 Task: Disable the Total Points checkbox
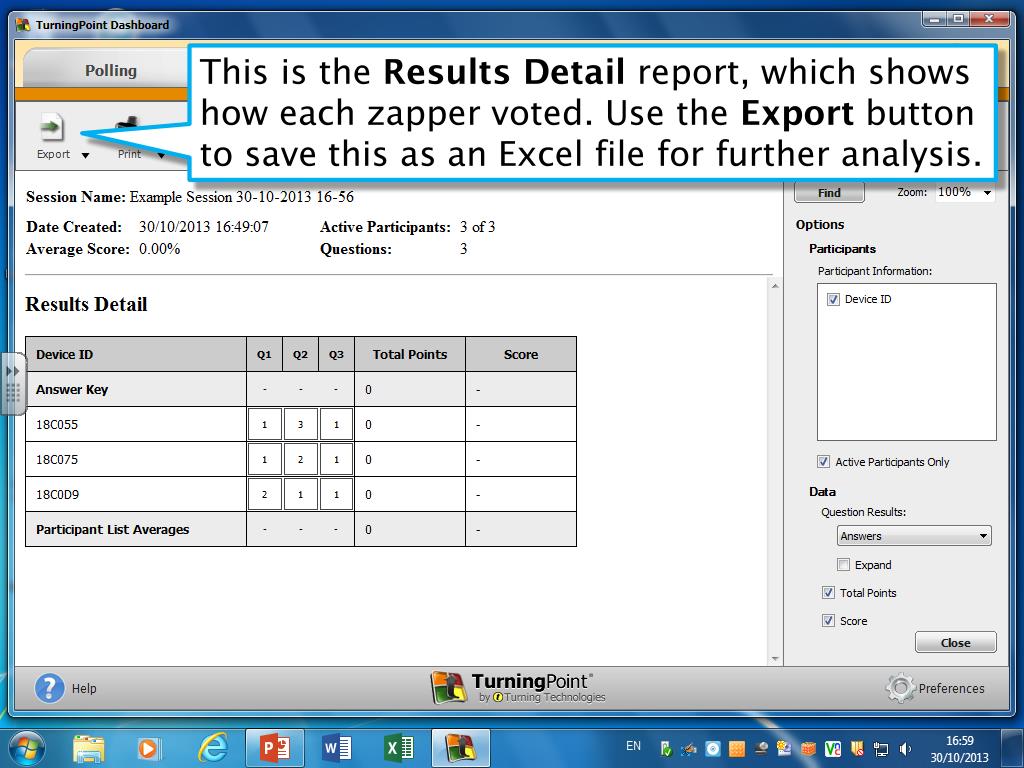coord(828,593)
